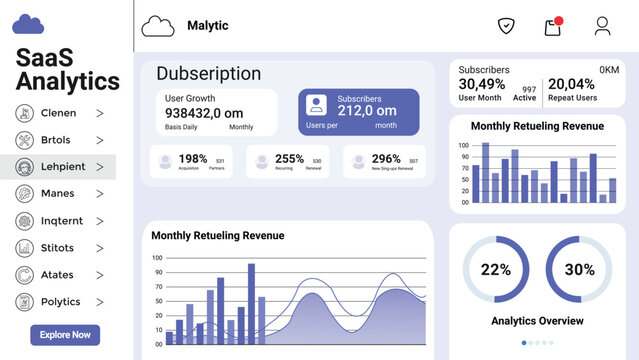Viewport: 639px width, 360px height.
Task: Expand the Brtols chevron arrow
Action: coord(100,140)
